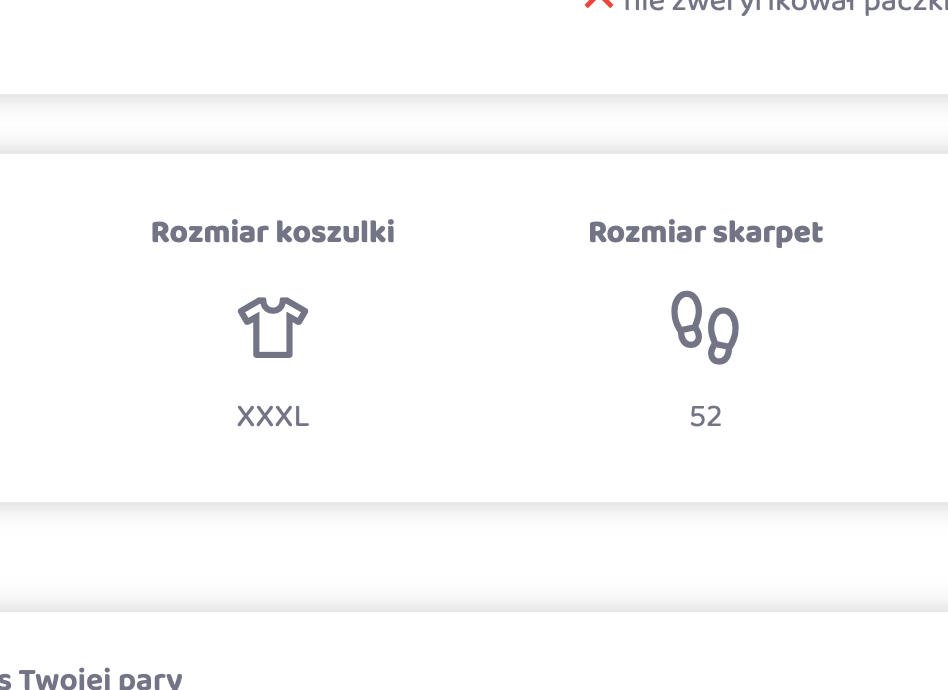Click the gray divider band above the sizes card

(474, 124)
